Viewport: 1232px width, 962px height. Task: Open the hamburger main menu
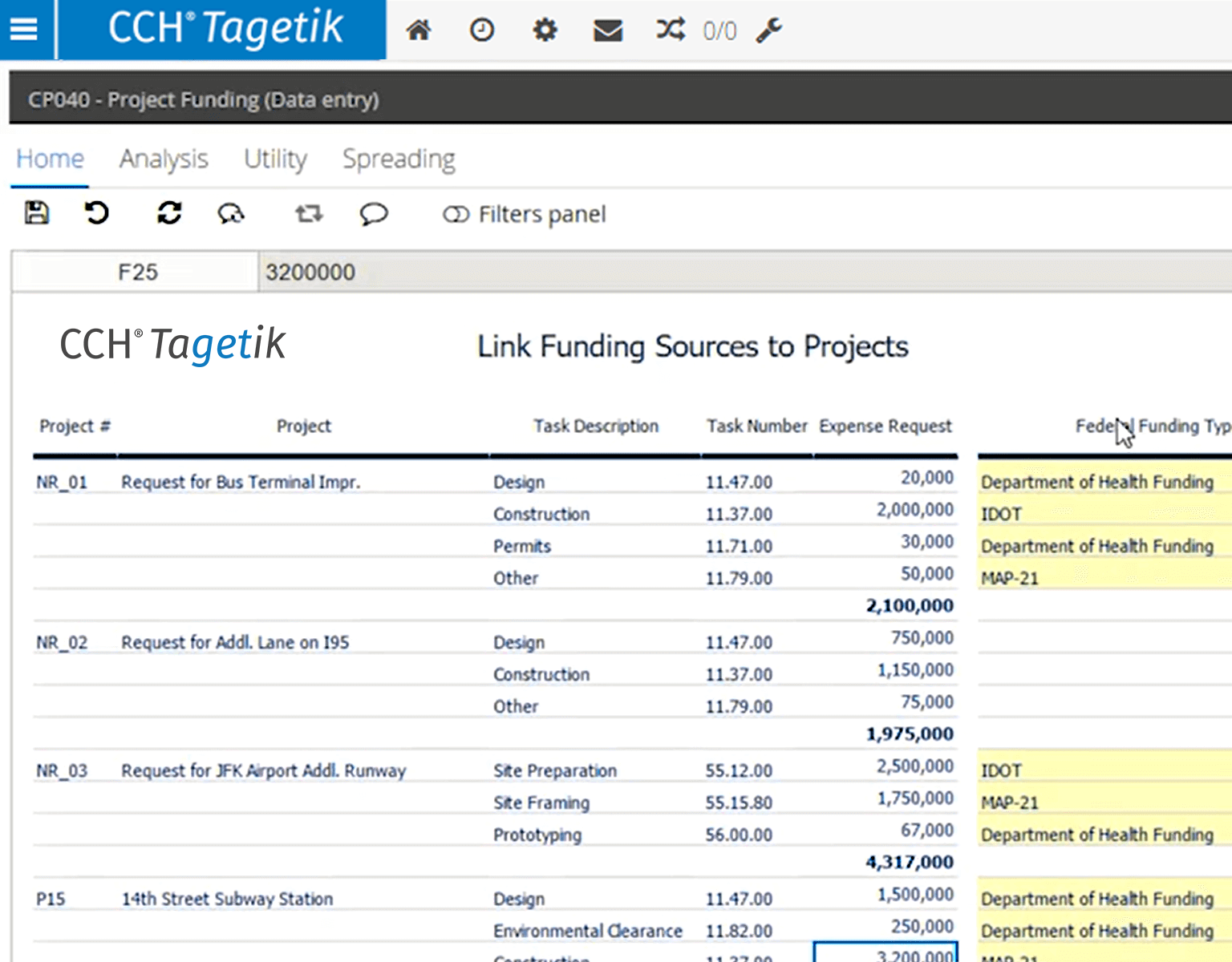(24, 30)
